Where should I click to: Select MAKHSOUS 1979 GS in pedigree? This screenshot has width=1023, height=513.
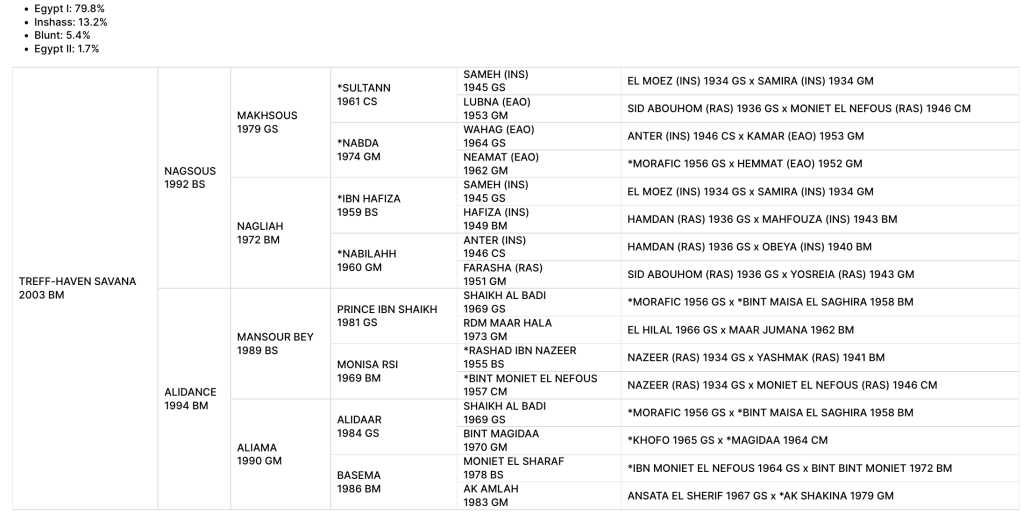pyautogui.click(x=267, y=122)
